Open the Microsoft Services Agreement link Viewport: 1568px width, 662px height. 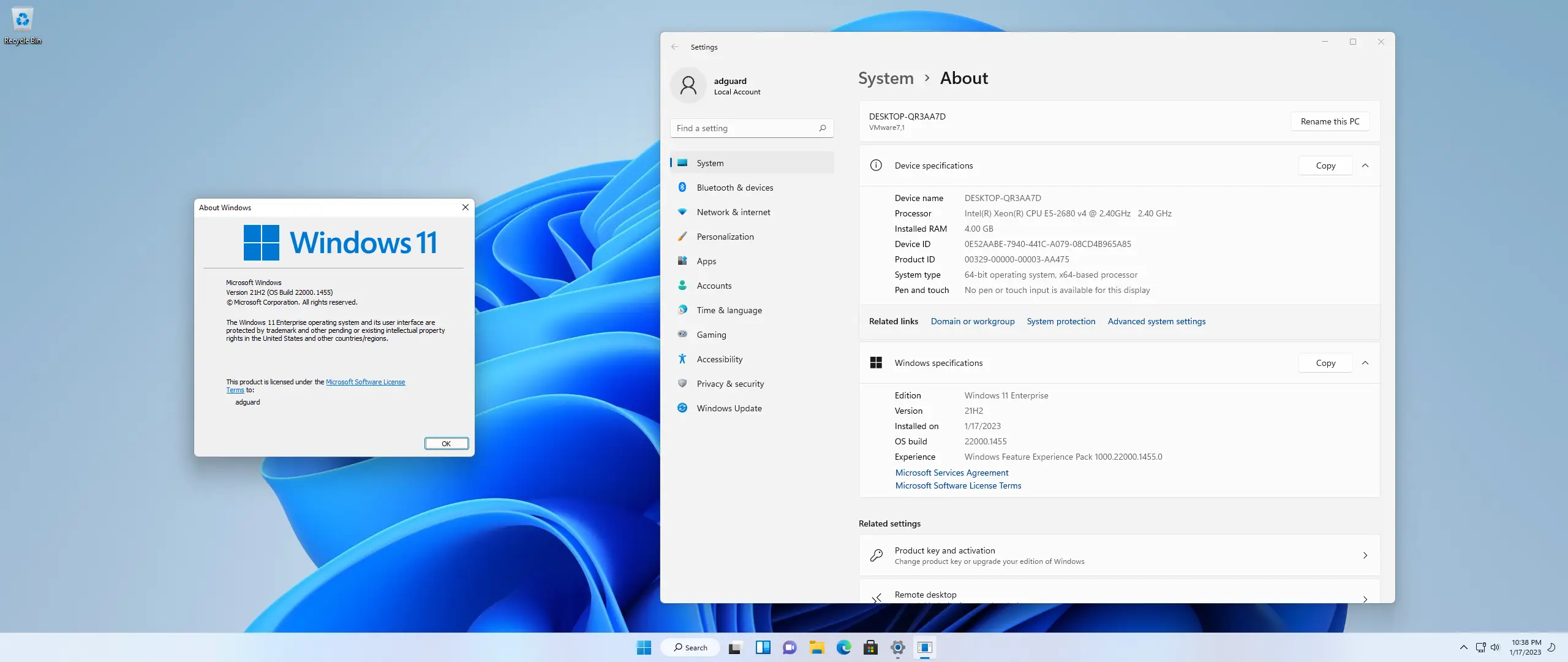952,473
